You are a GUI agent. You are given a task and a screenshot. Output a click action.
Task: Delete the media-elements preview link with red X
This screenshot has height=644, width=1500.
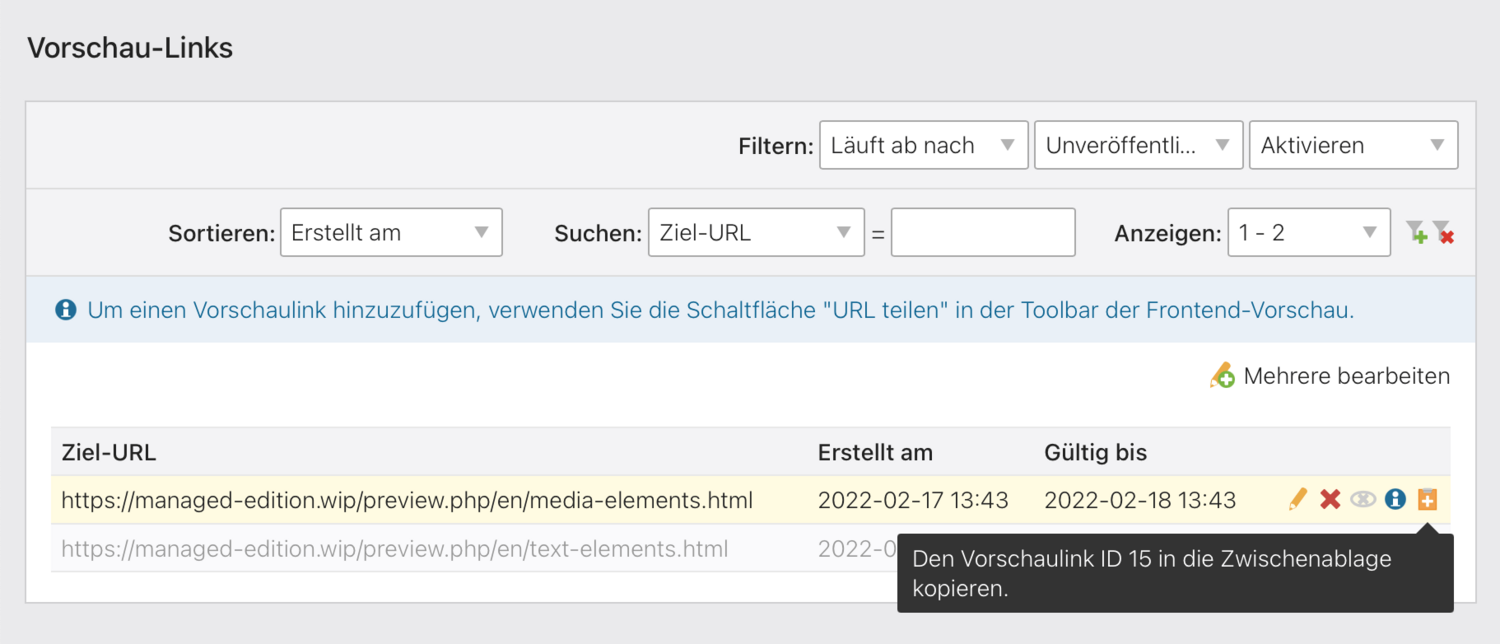click(x=1330, y=499)
